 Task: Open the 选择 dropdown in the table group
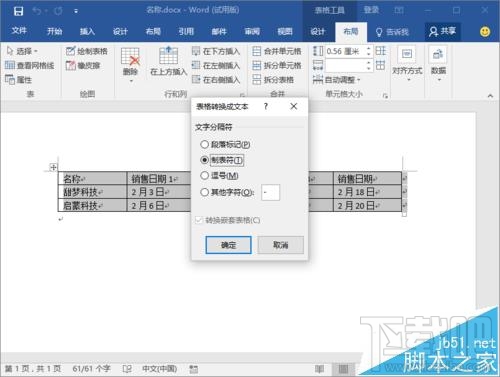[22, 51]
